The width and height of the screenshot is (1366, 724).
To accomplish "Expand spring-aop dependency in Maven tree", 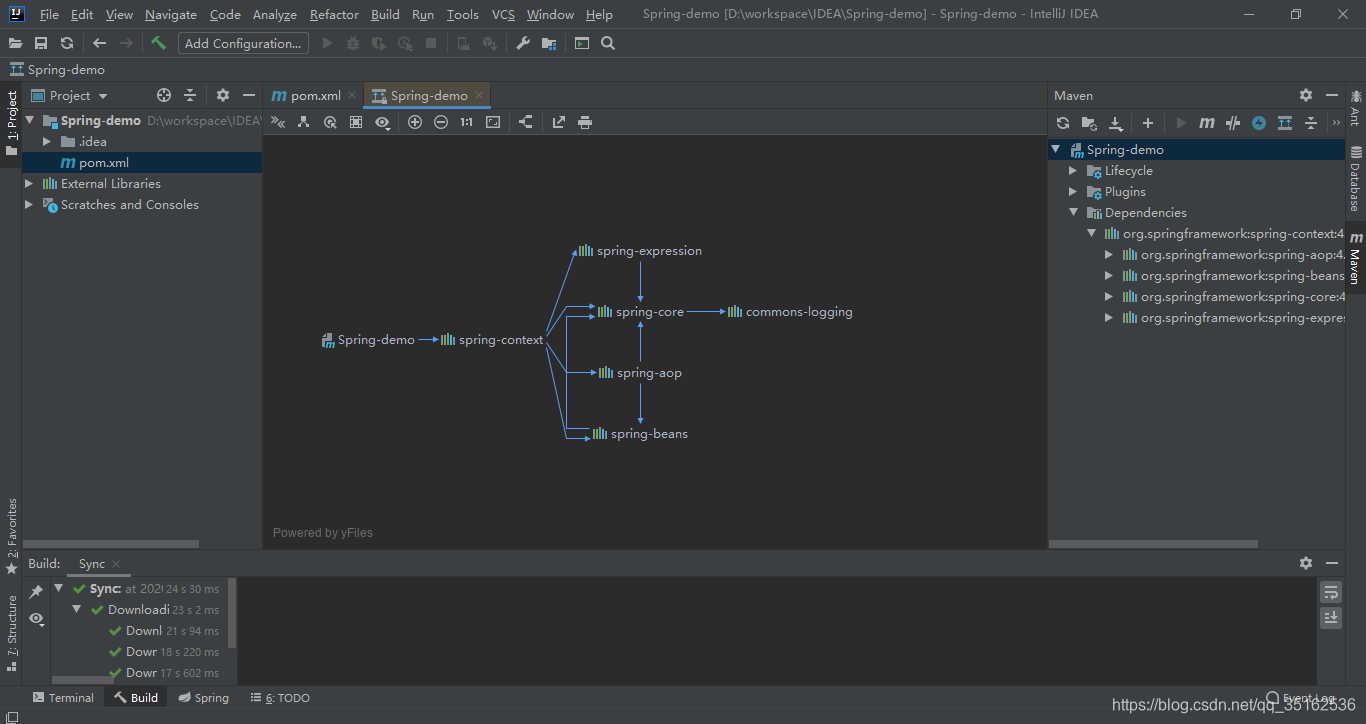I will point(1109,254).
